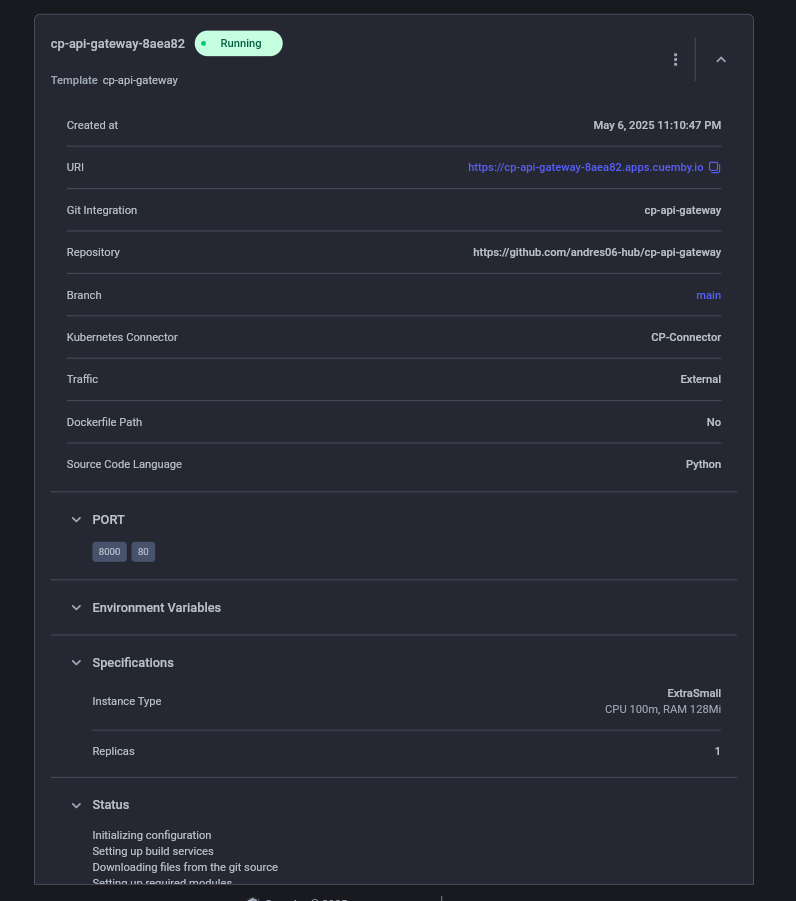The image size is (796, 901).
Task: Click the PORT section chevron icon
Action: coord(76,519)
